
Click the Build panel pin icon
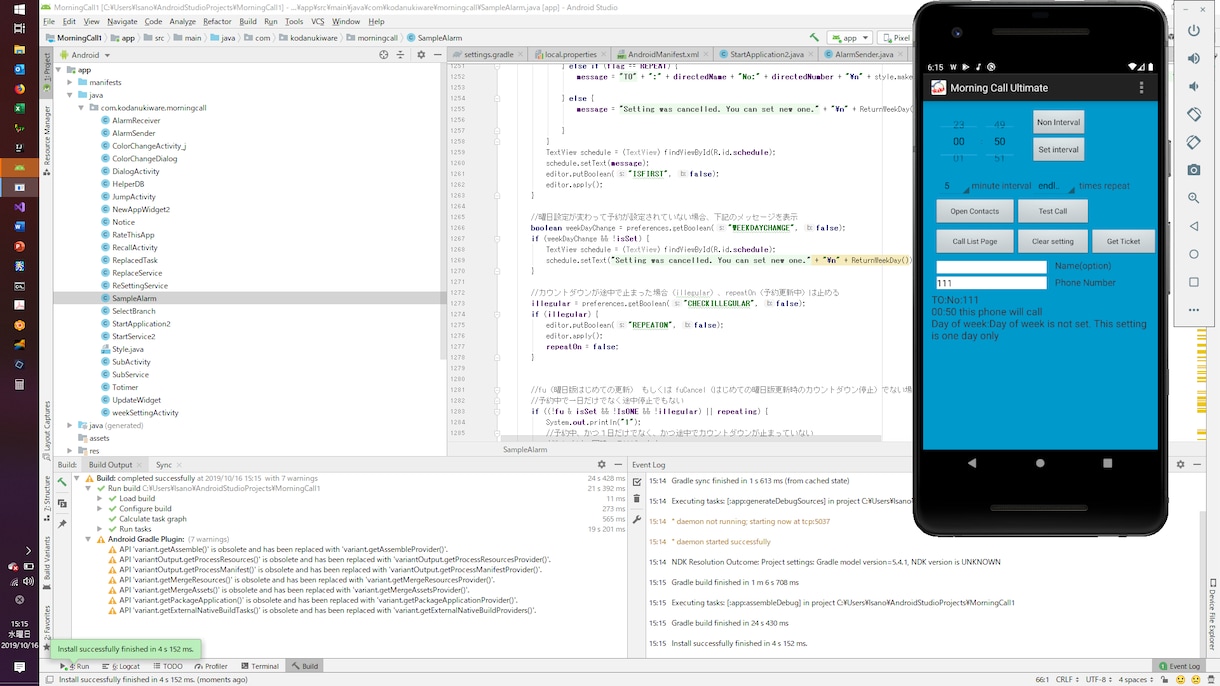pyautogui.click(x=62, y=523)
